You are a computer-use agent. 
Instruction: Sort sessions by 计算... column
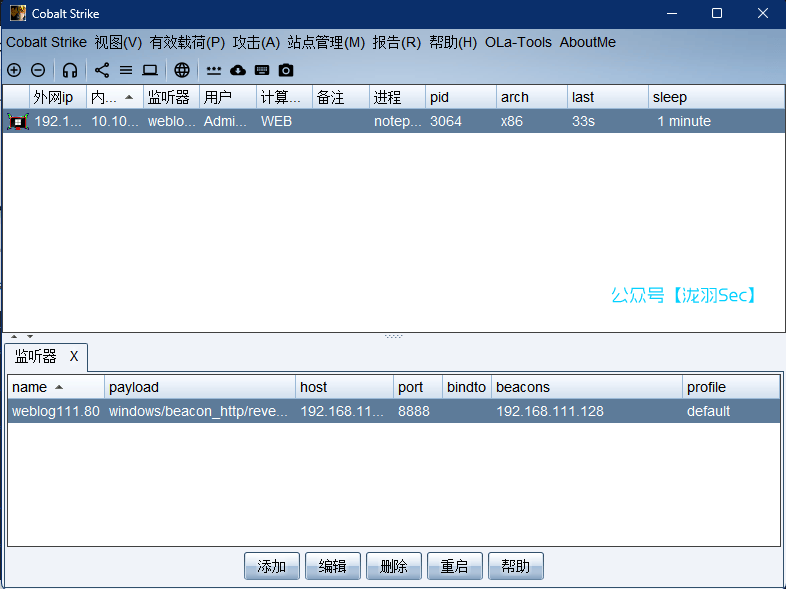pos(285,97)
